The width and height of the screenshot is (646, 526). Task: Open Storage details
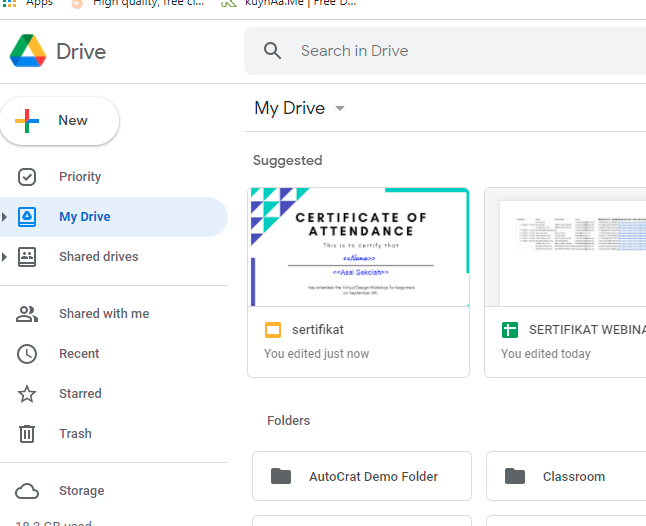114,491
